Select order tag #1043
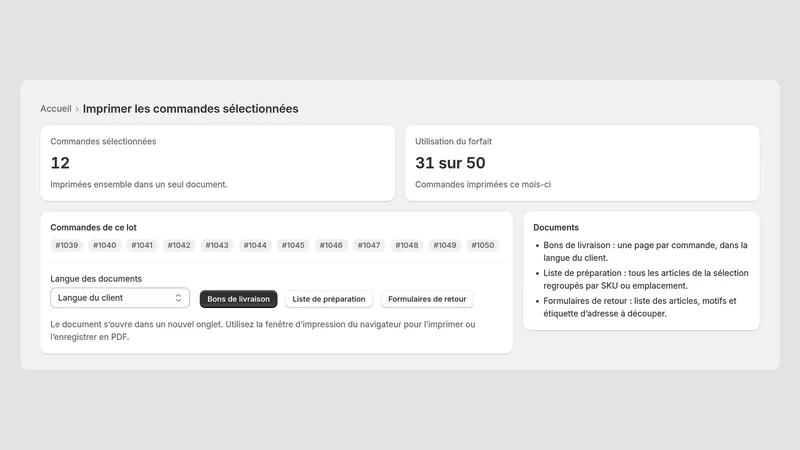The image size is (800, 450). 217,245
